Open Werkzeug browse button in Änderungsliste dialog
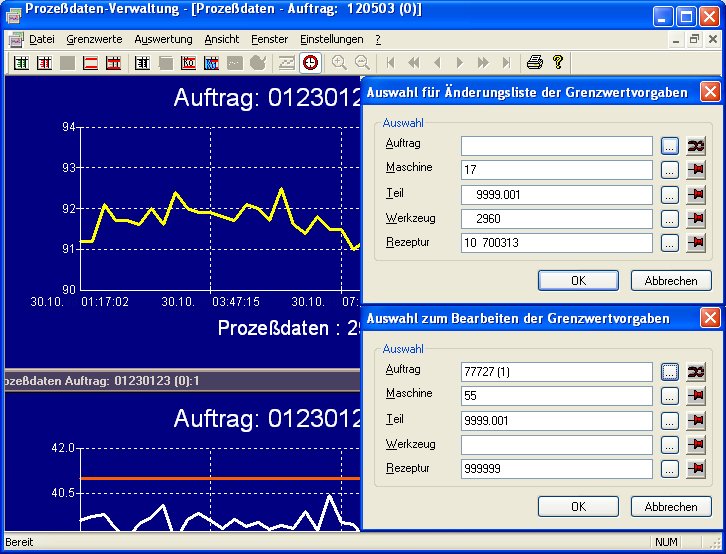The width and height of the screenshot is (726, 554). [x=670, y=219]
